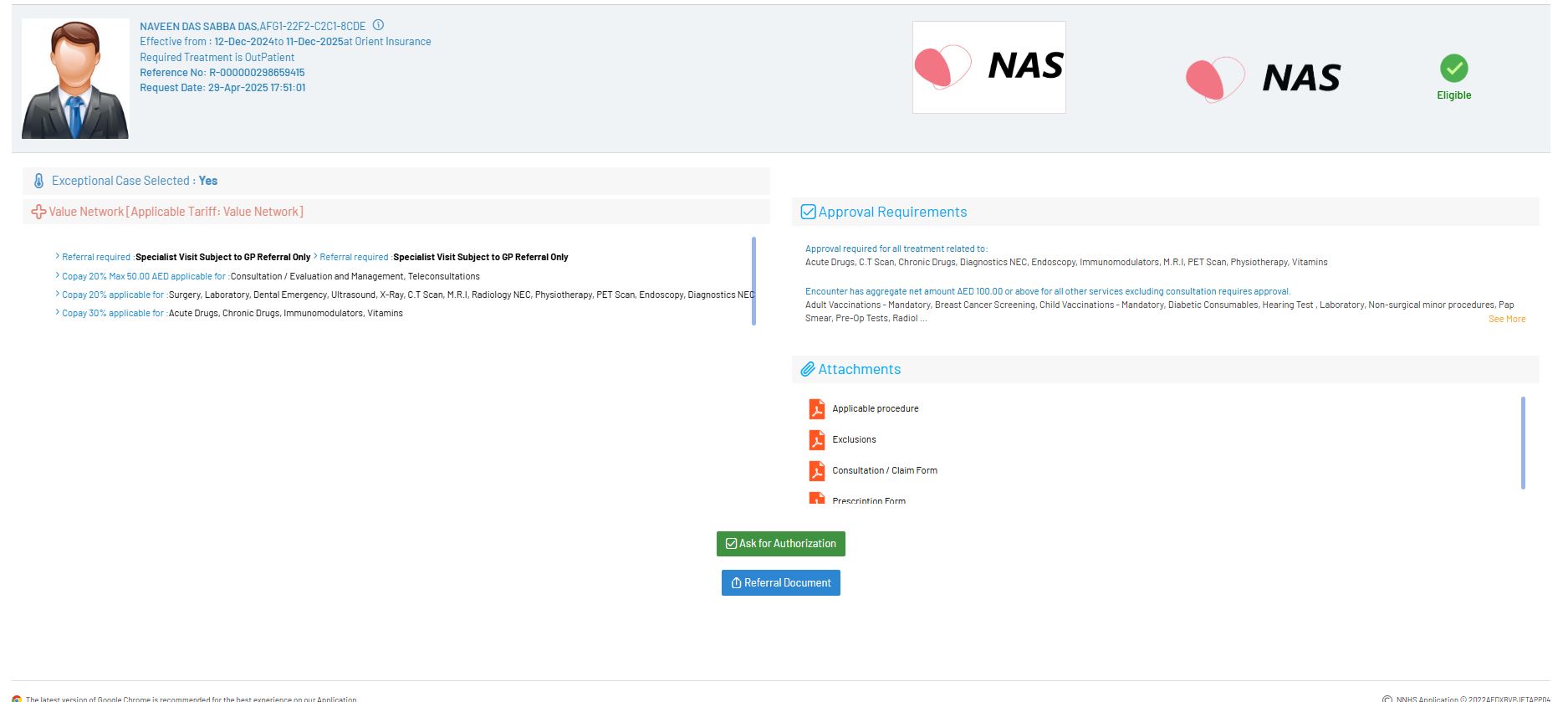Click the patient avatar picture

[75, 79]
